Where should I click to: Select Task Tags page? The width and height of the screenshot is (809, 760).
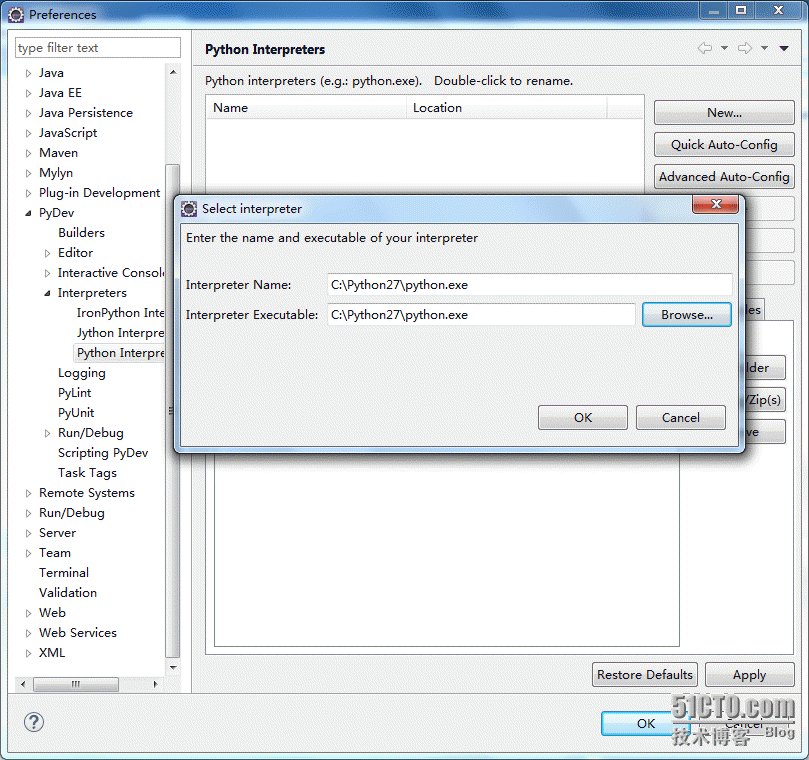pyautogui.click(x=87, y=473)
